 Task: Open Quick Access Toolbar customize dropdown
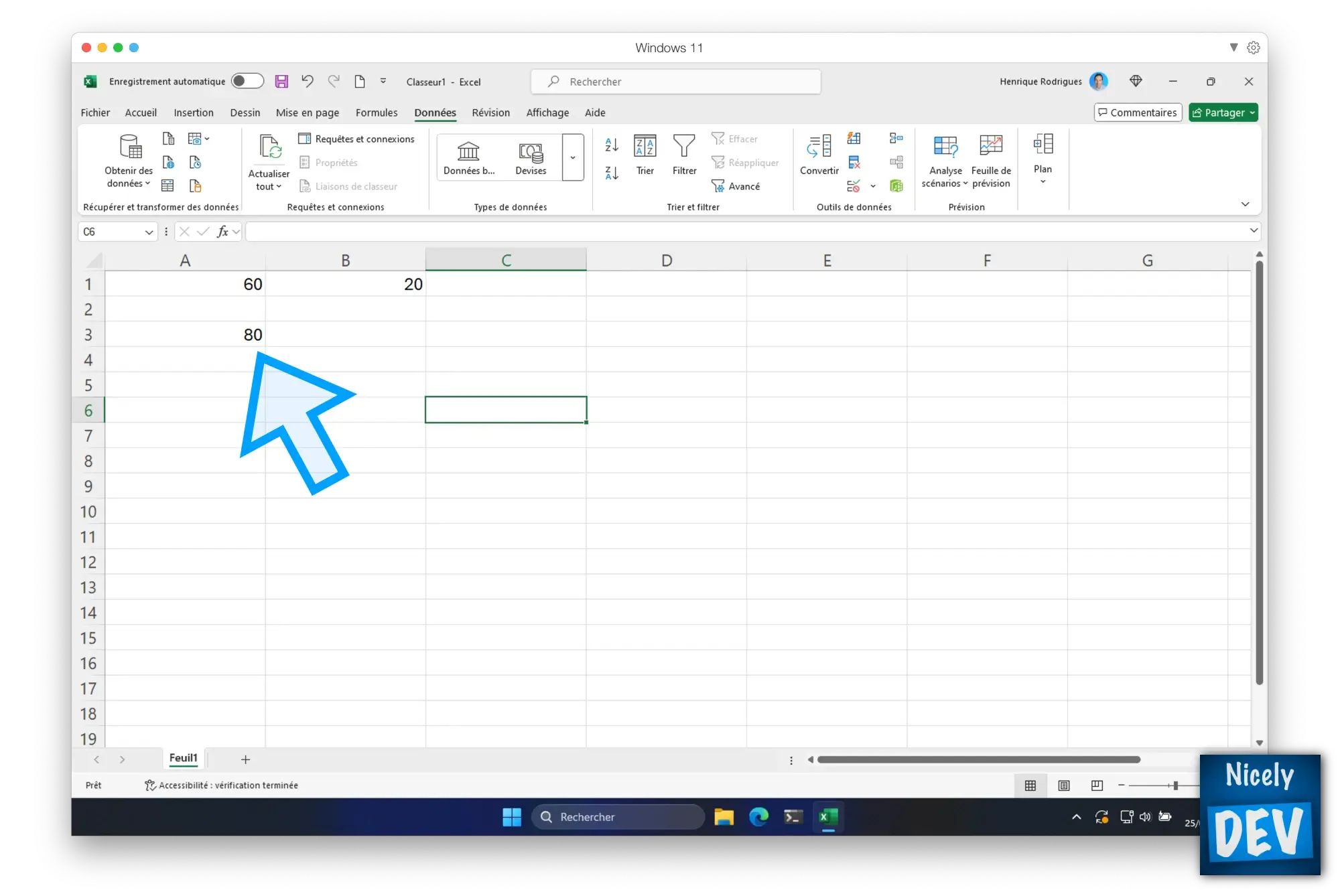pyautogui.click(x=383, y=81)
